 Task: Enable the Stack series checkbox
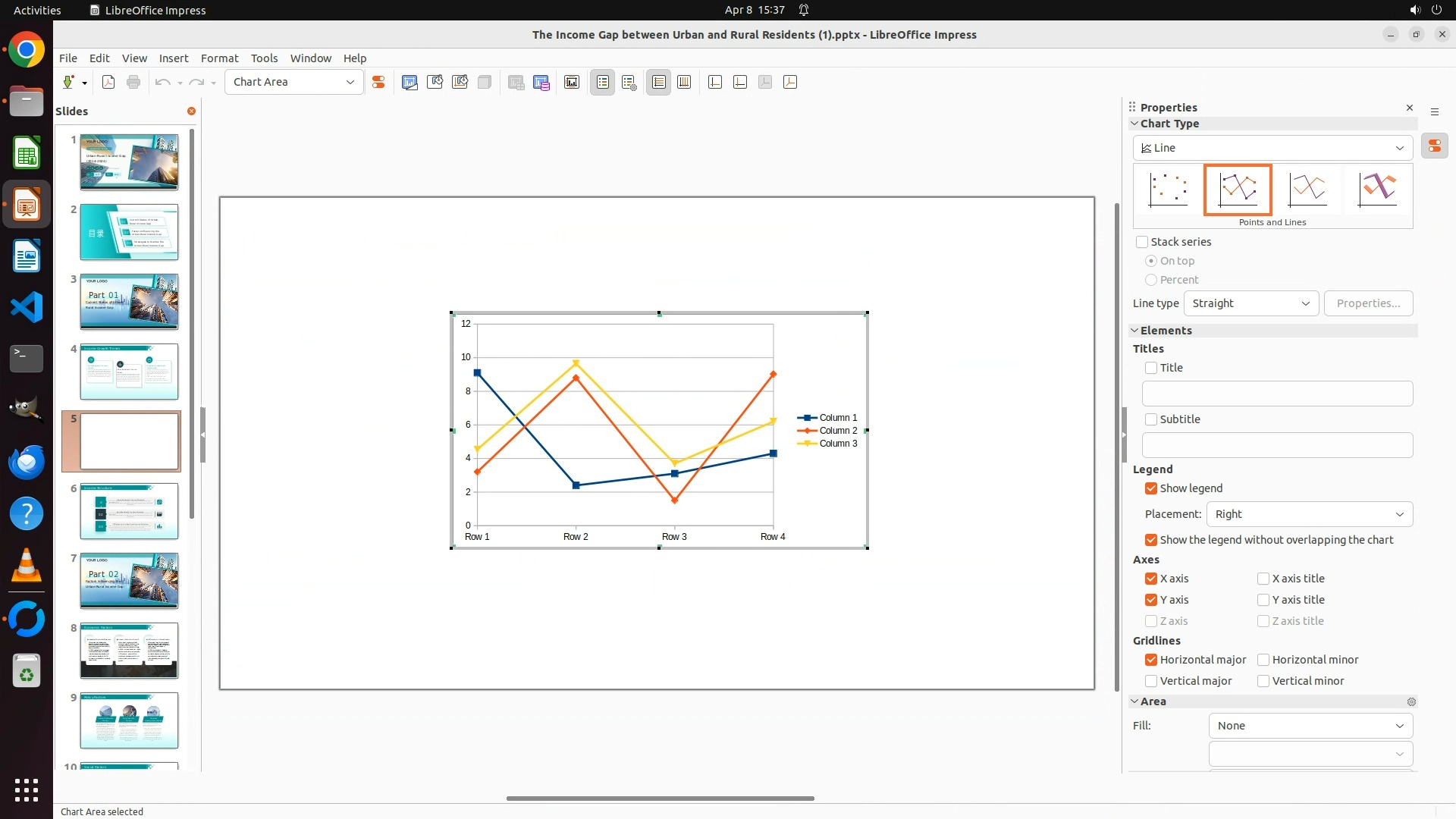[1142, 242]
